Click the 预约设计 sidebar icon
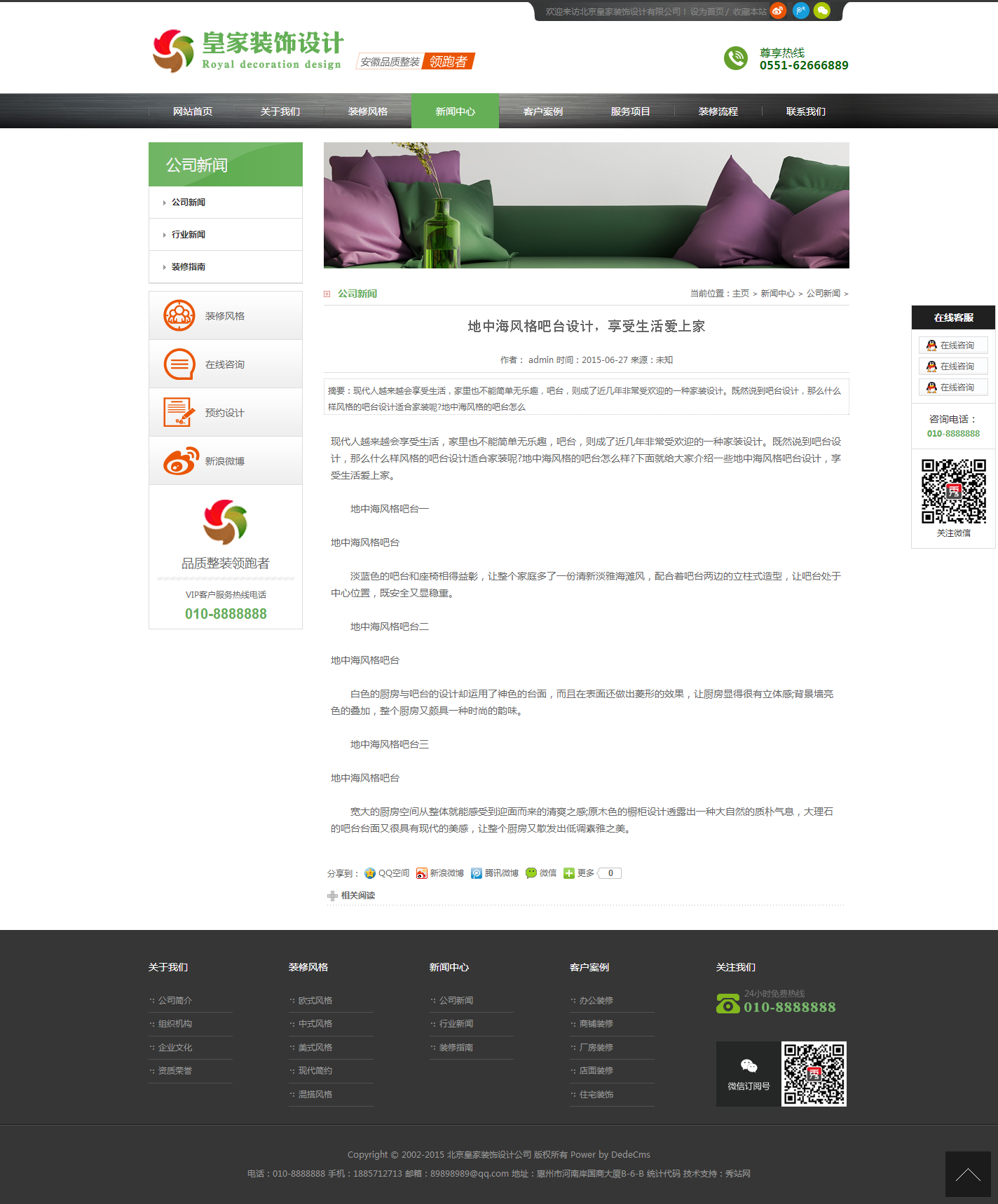 pos(179,412)
